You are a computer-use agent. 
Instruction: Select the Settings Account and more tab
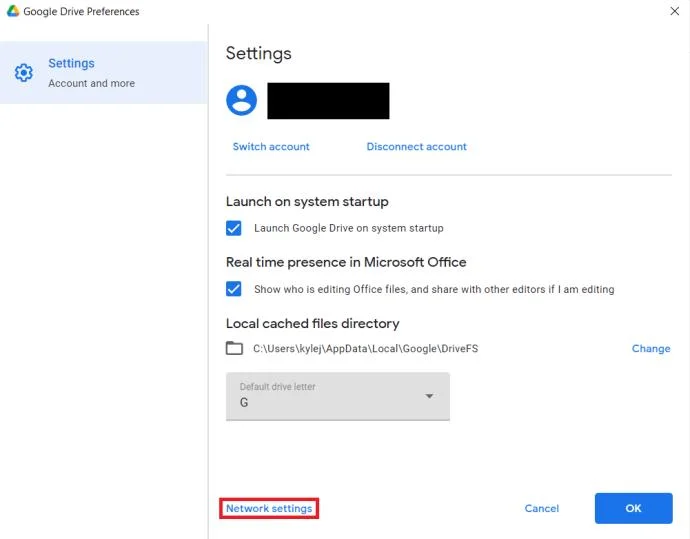(104, 73)
